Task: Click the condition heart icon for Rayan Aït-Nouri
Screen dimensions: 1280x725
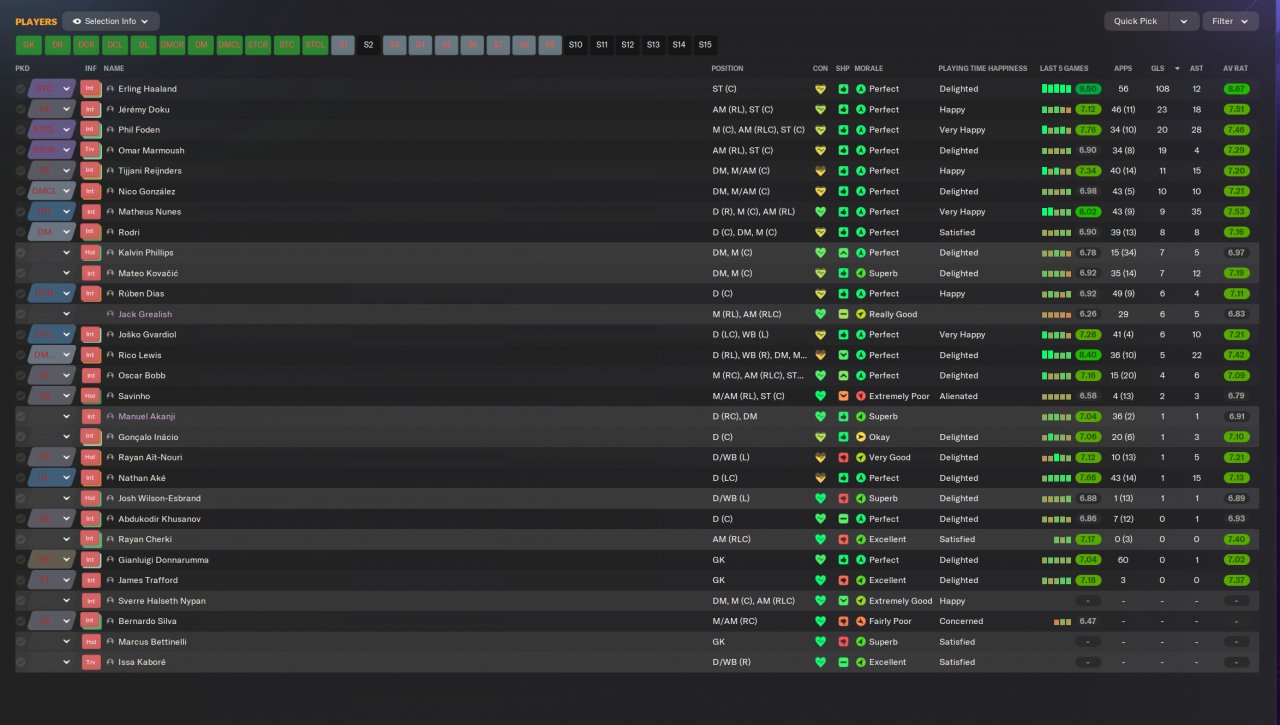Action: coord(821,457)
